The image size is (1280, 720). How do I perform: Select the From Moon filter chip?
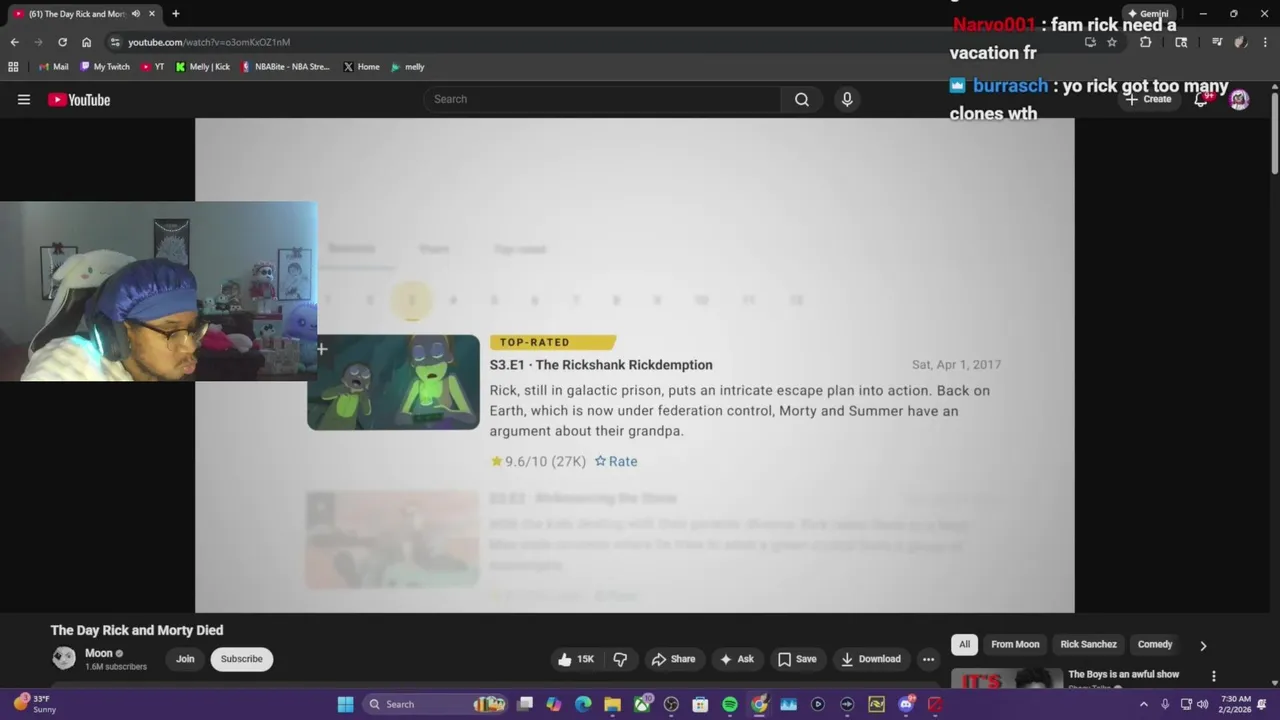[x=1015, y=644]
